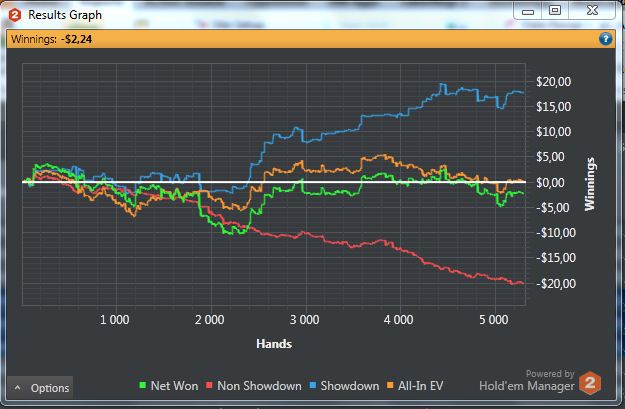Toggle the Net Won green legend swatch
625x409 pixels.
click(143, 385)
